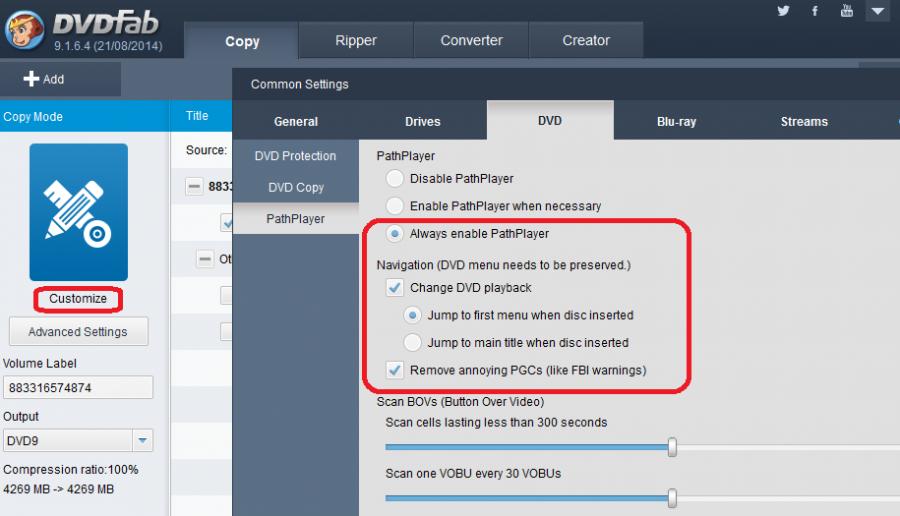Open the General settings tab

point(296,121)
